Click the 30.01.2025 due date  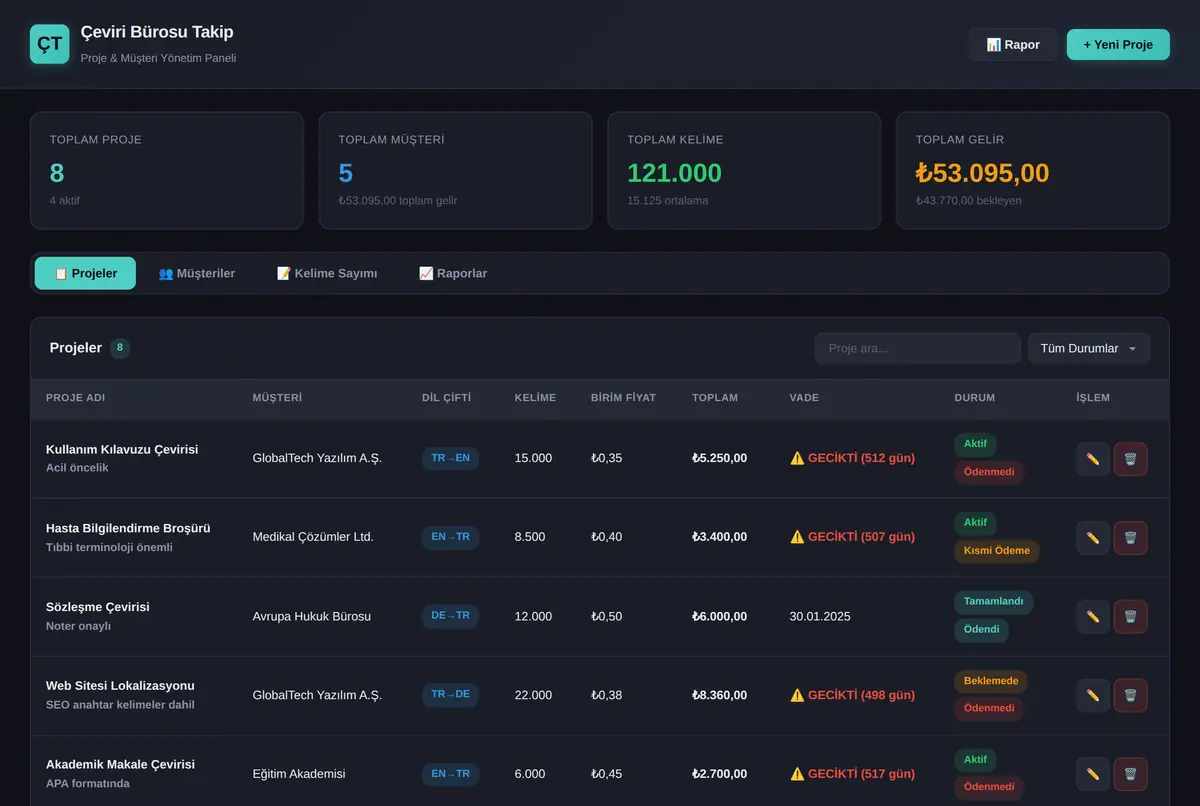click(820, 617)
